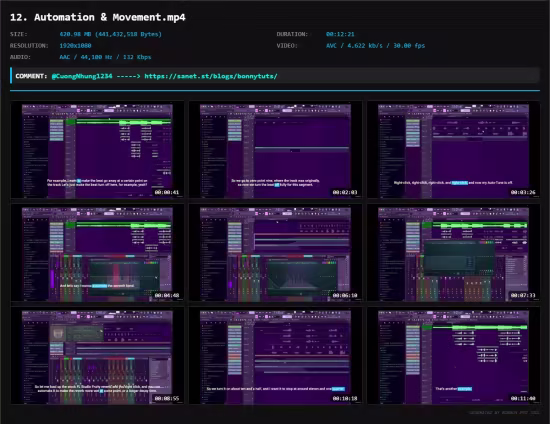The image size is (550, 424).
Task: Open the thumbnail timestamped 00:04:48
Action: [97, 253]
